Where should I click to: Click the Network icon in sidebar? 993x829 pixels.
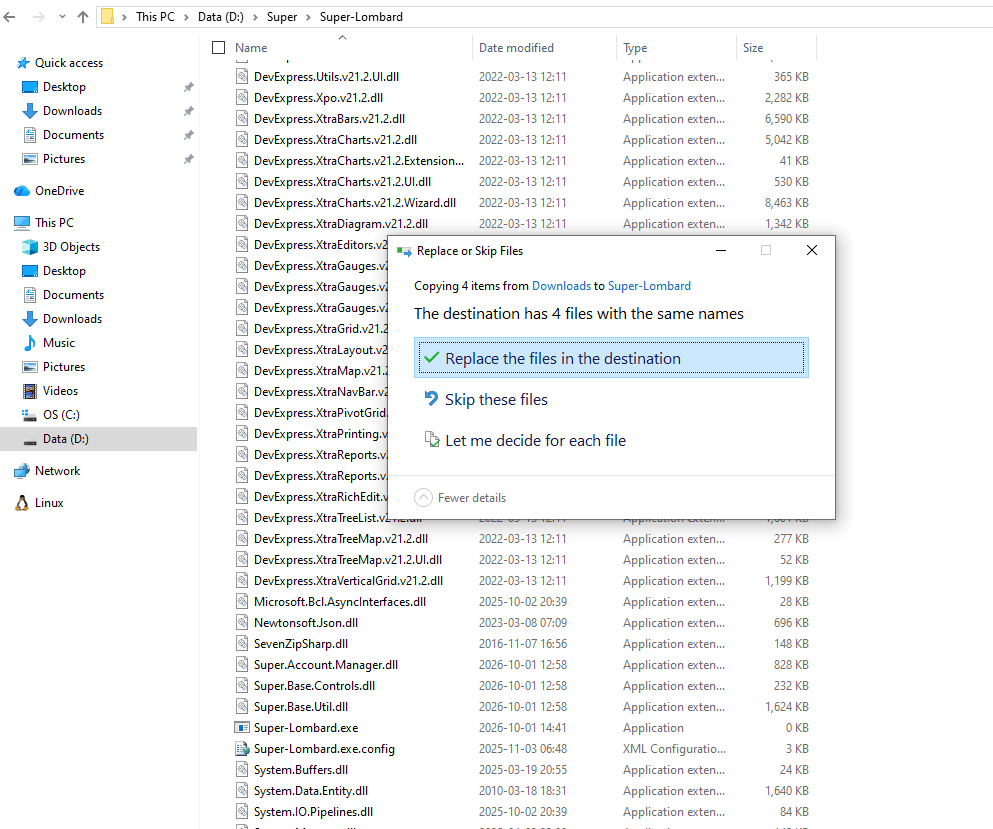click(x=22, y=471)
